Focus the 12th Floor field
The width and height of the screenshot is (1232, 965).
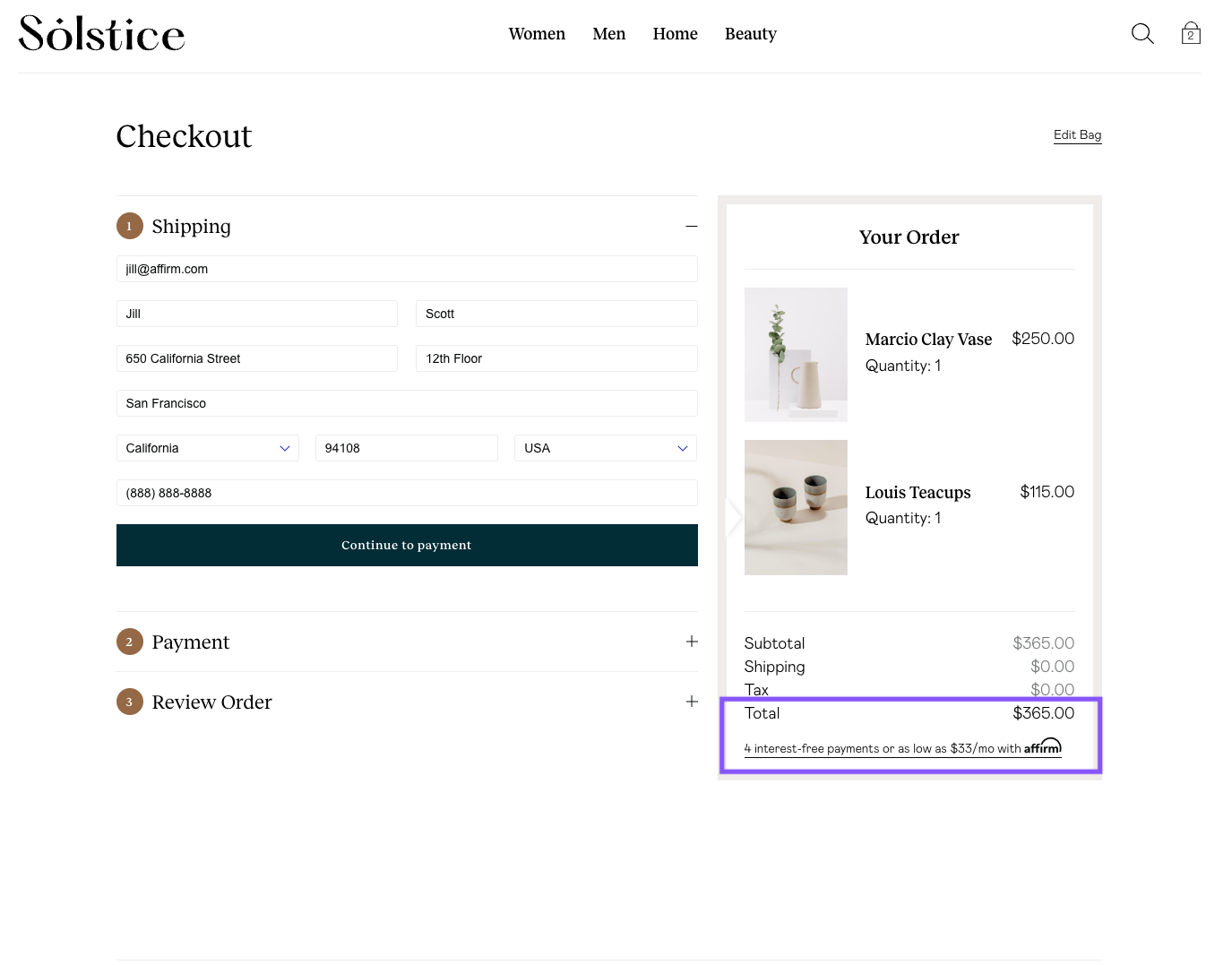556,358
